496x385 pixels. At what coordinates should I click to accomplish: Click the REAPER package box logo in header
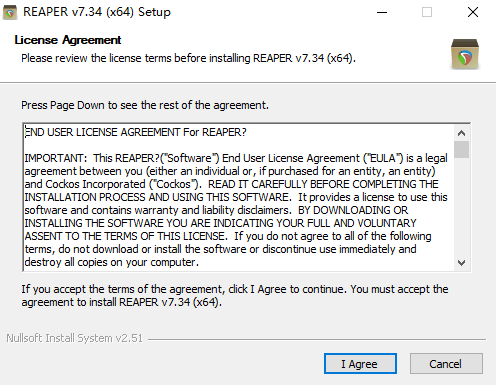click(x=465, y=54)
